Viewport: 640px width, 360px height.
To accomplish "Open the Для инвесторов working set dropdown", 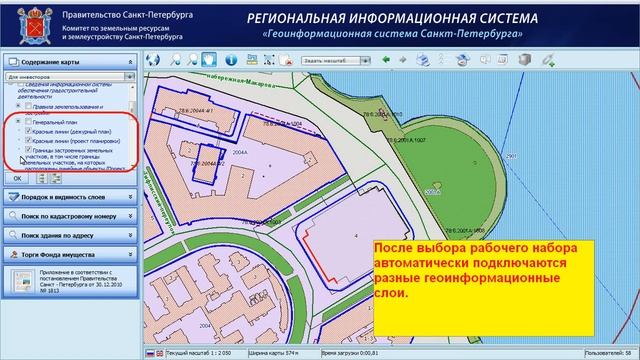I will coord(129,76).
